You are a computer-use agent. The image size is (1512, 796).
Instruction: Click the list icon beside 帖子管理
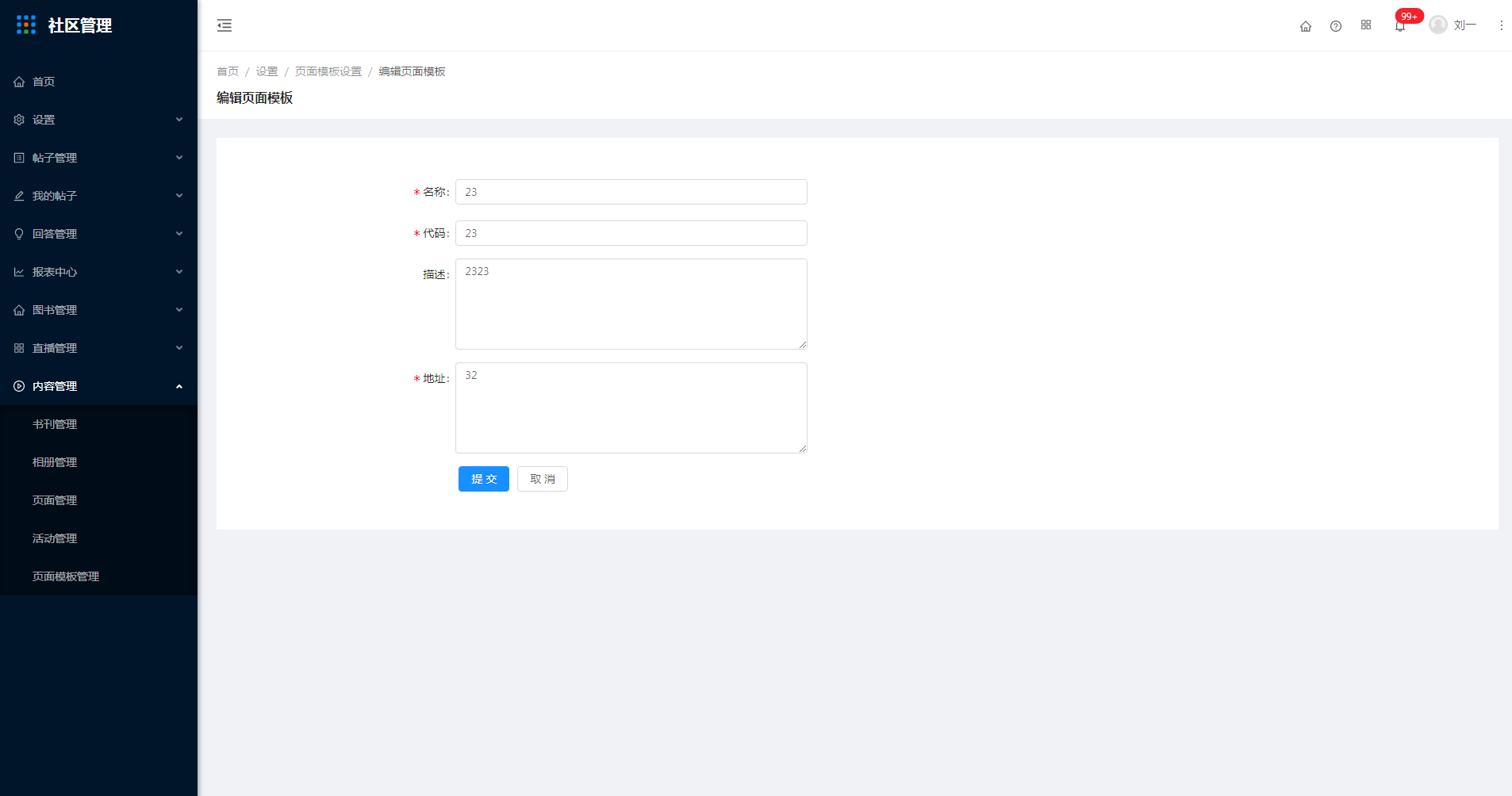coord(19,158)
